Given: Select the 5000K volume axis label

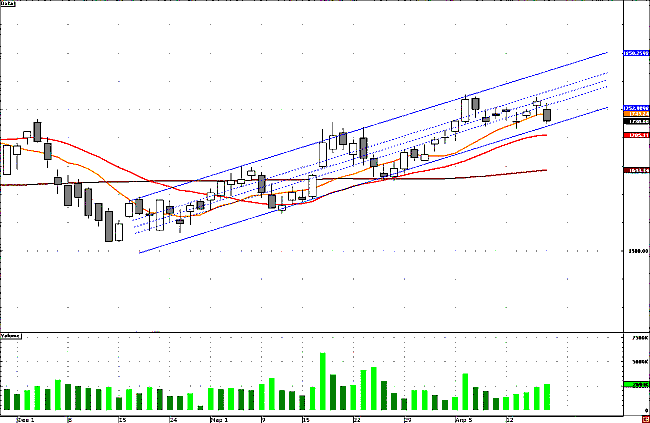Looking at the screenshot, I should (x=637, y=361).
